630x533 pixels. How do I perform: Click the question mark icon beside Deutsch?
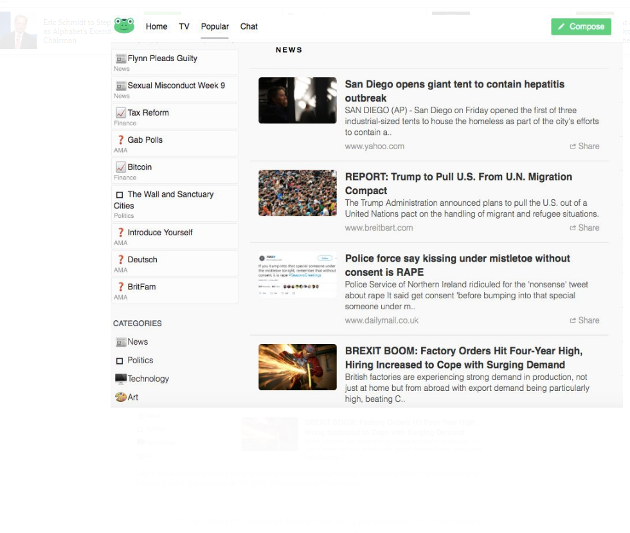point(121,260)
